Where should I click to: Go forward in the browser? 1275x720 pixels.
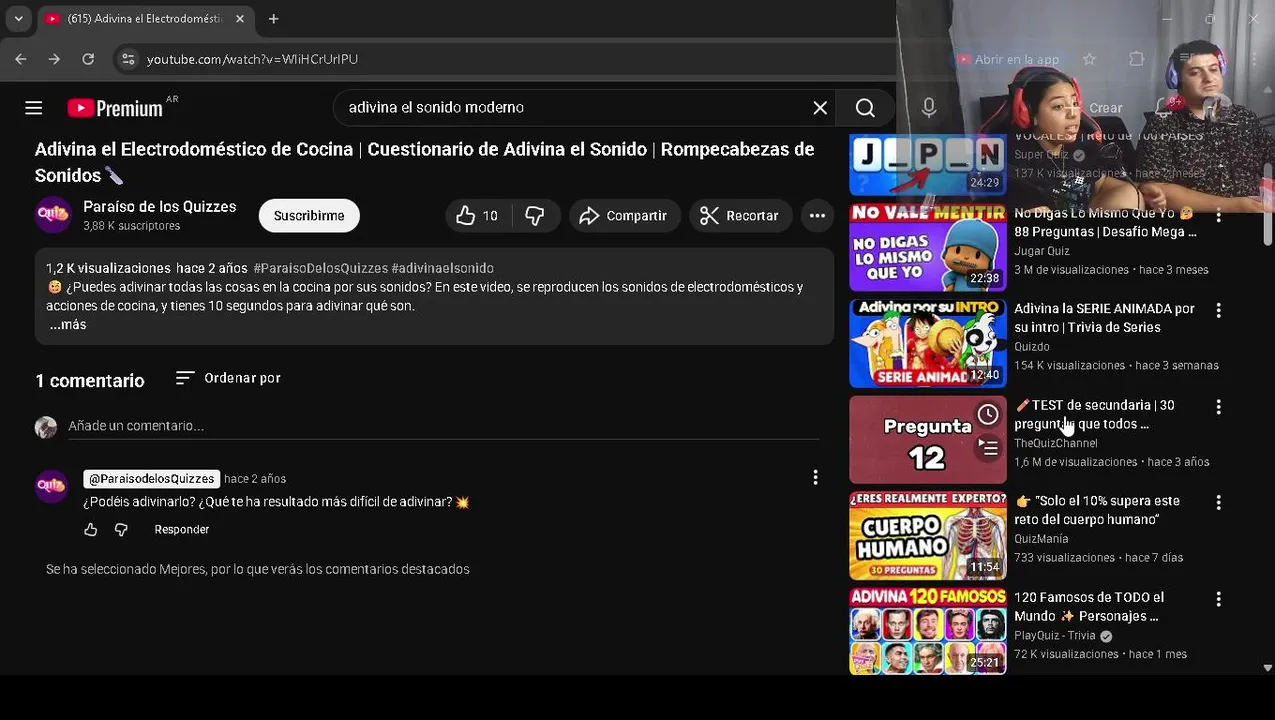tap(54, 59)
